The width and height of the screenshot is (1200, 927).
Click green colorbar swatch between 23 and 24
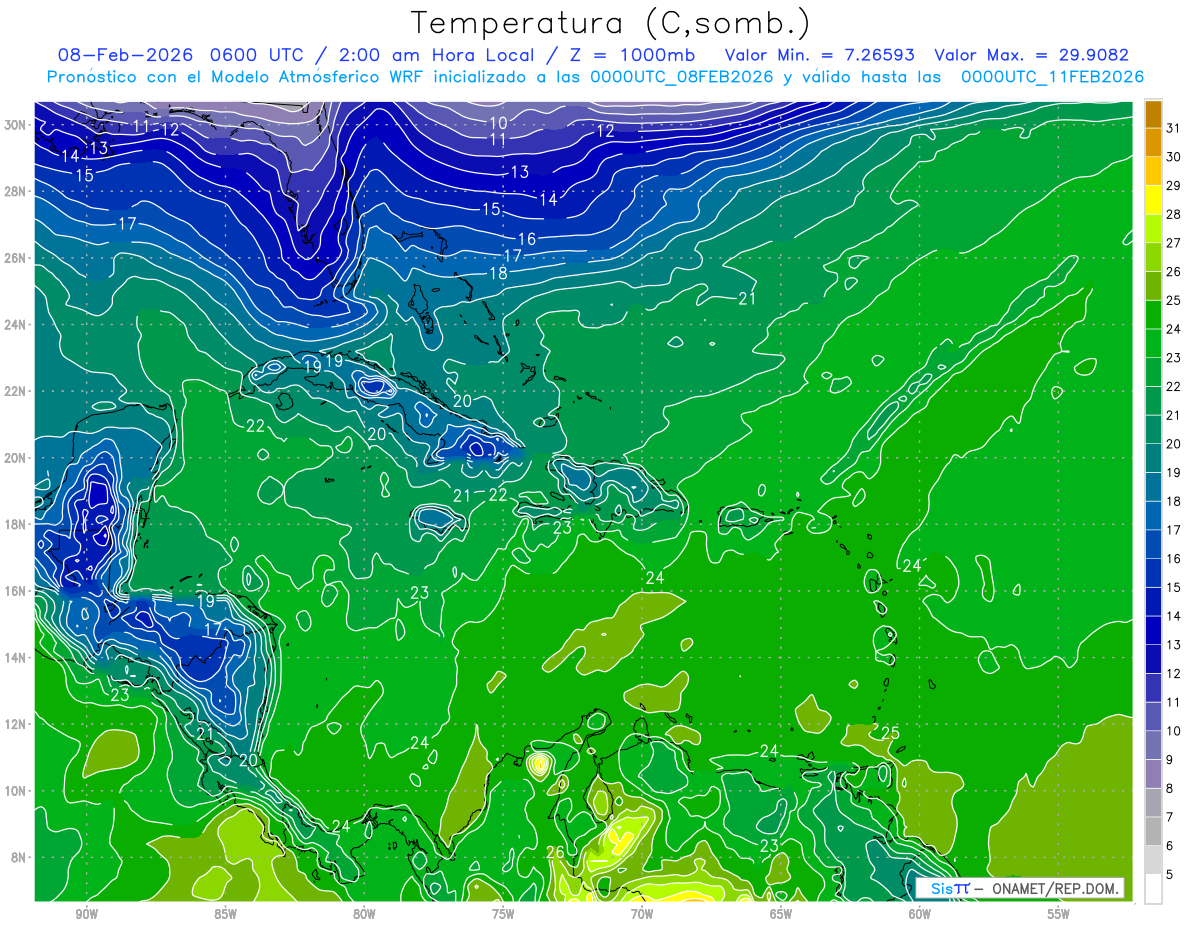(1153, 343)
